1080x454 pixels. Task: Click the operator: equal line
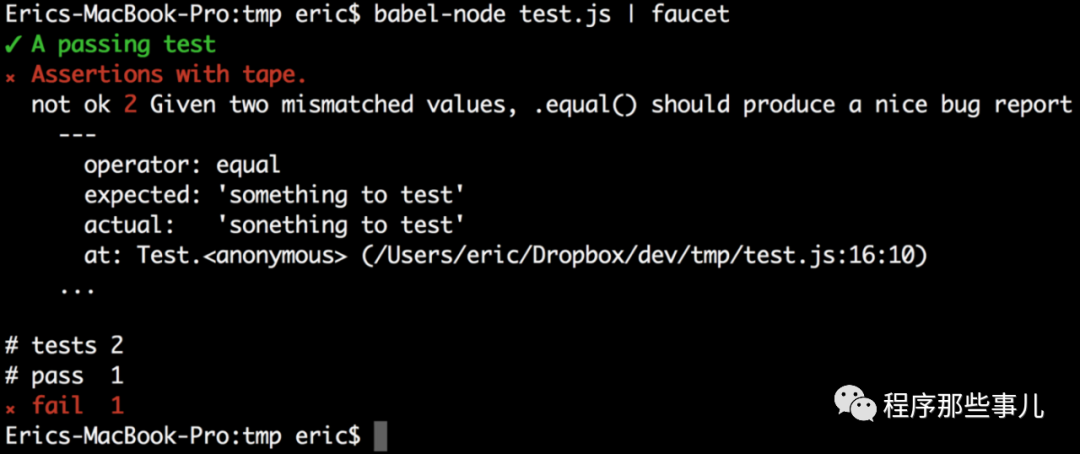[182, 165]
